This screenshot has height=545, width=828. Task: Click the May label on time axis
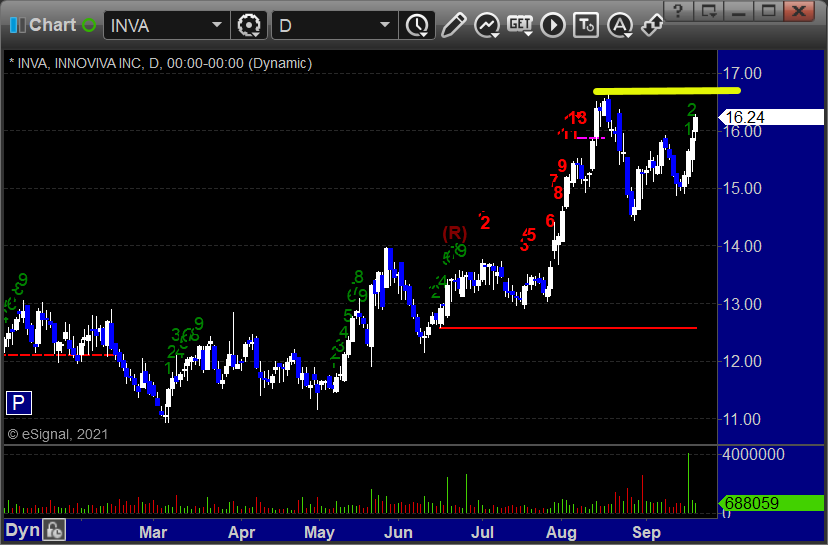point(319,532)
